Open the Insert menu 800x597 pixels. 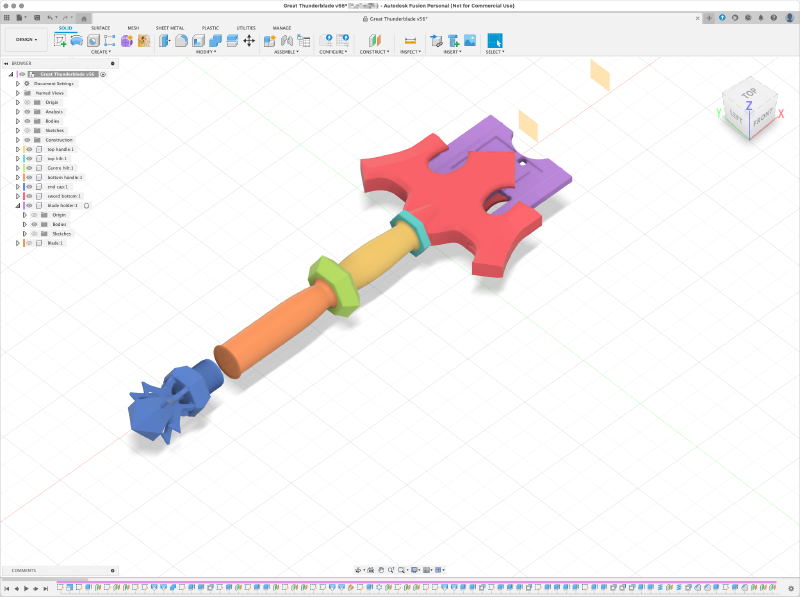tap(452, 52)
